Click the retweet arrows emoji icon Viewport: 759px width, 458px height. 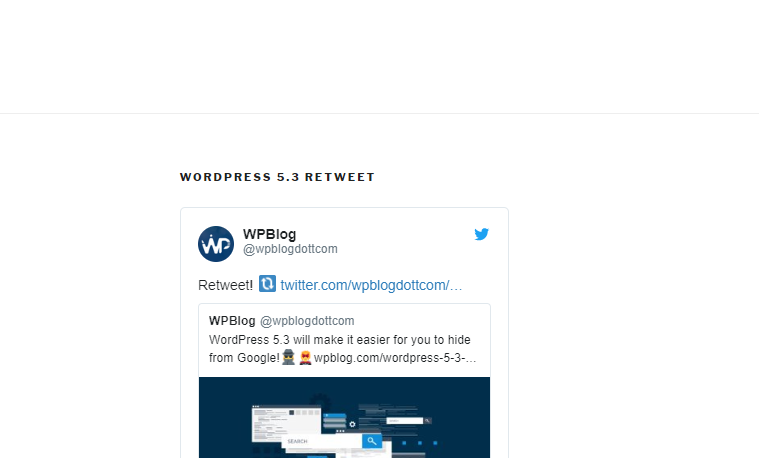267,284
